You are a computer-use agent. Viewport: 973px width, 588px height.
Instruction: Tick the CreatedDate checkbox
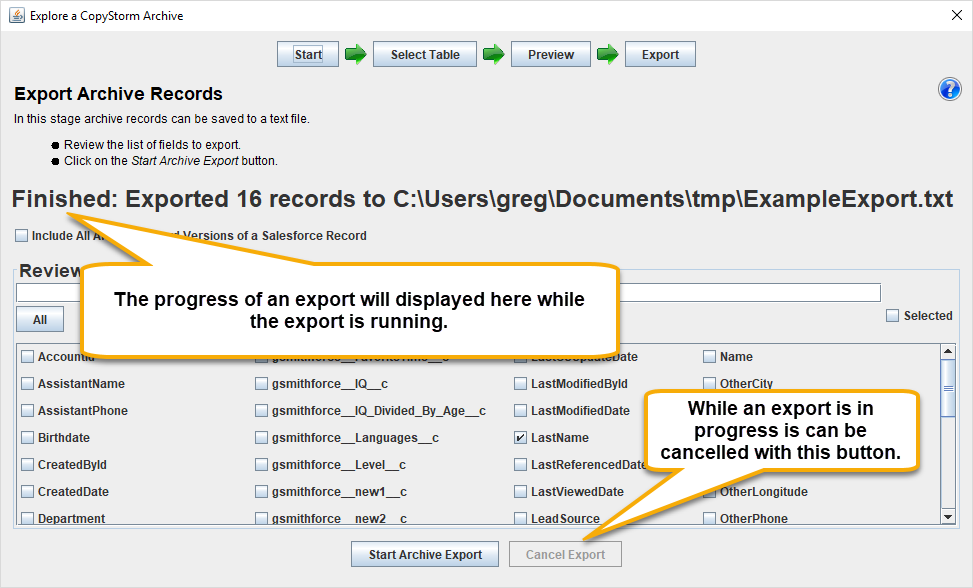27,492
